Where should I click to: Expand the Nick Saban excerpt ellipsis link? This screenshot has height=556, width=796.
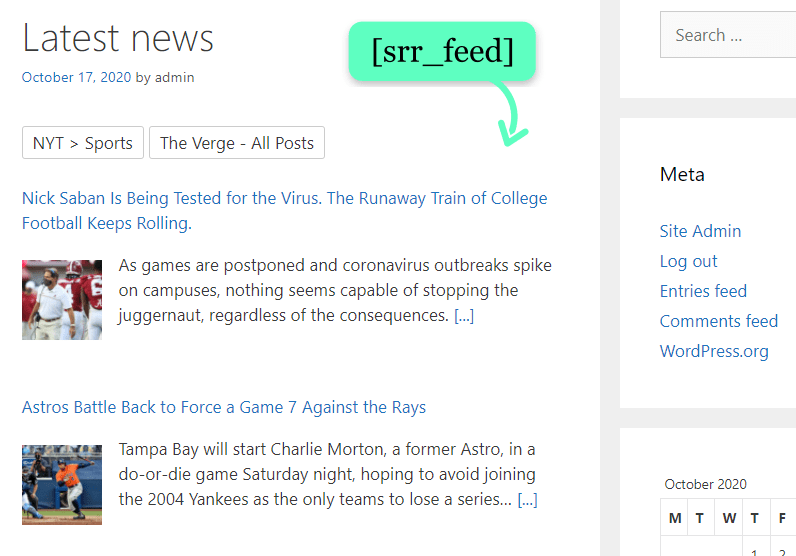464,316
